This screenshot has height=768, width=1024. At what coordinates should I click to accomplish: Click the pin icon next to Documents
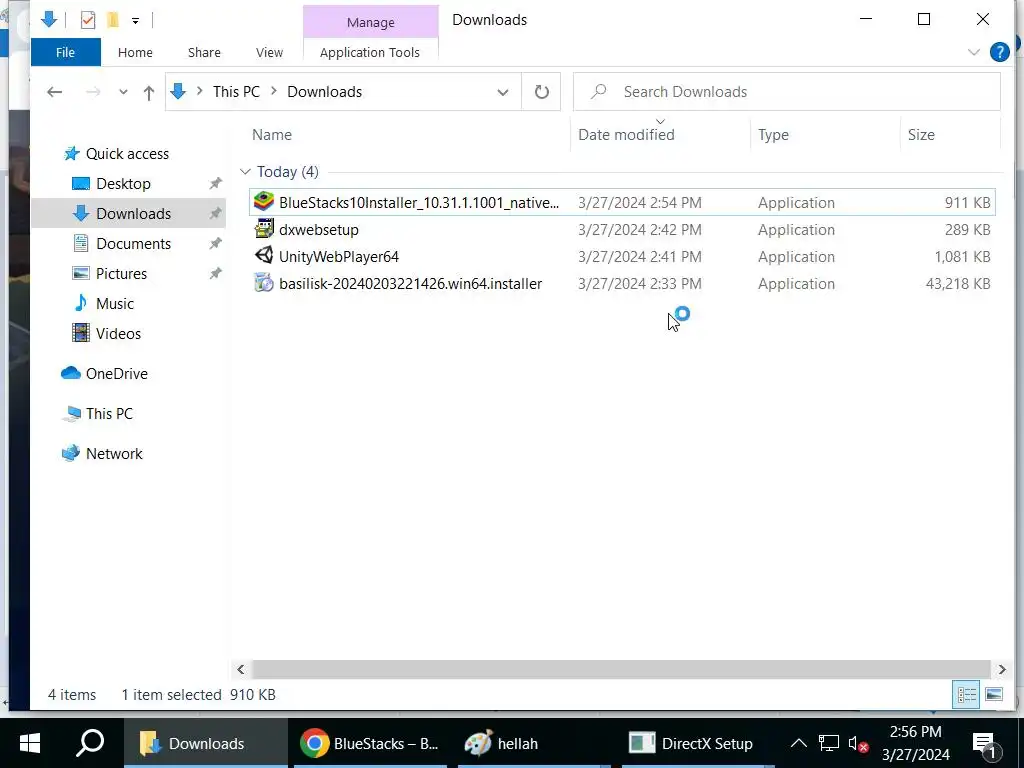[215, 244]
